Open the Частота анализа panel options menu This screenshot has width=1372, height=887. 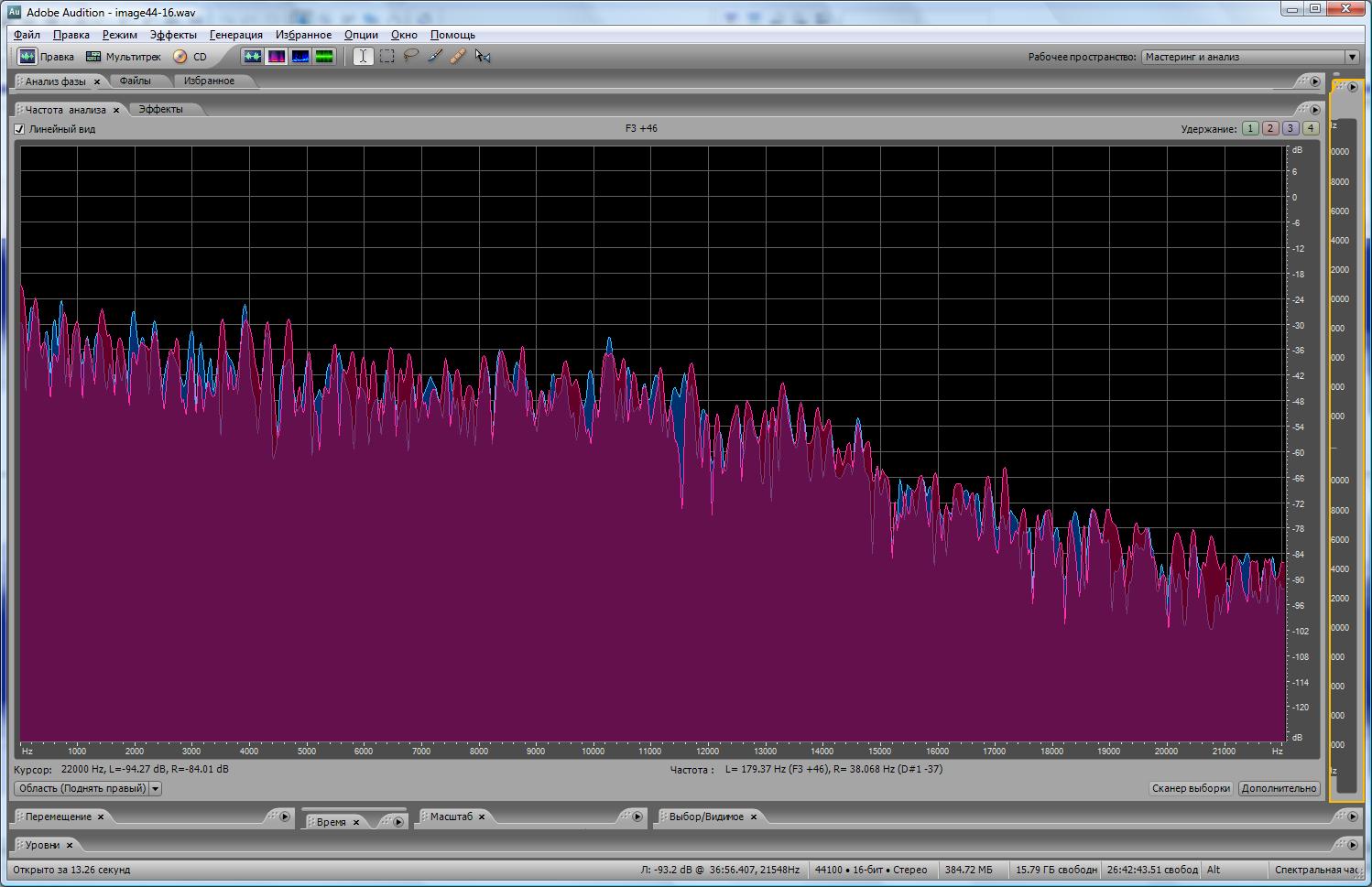pyautogui.click(x=1315, y=110)
